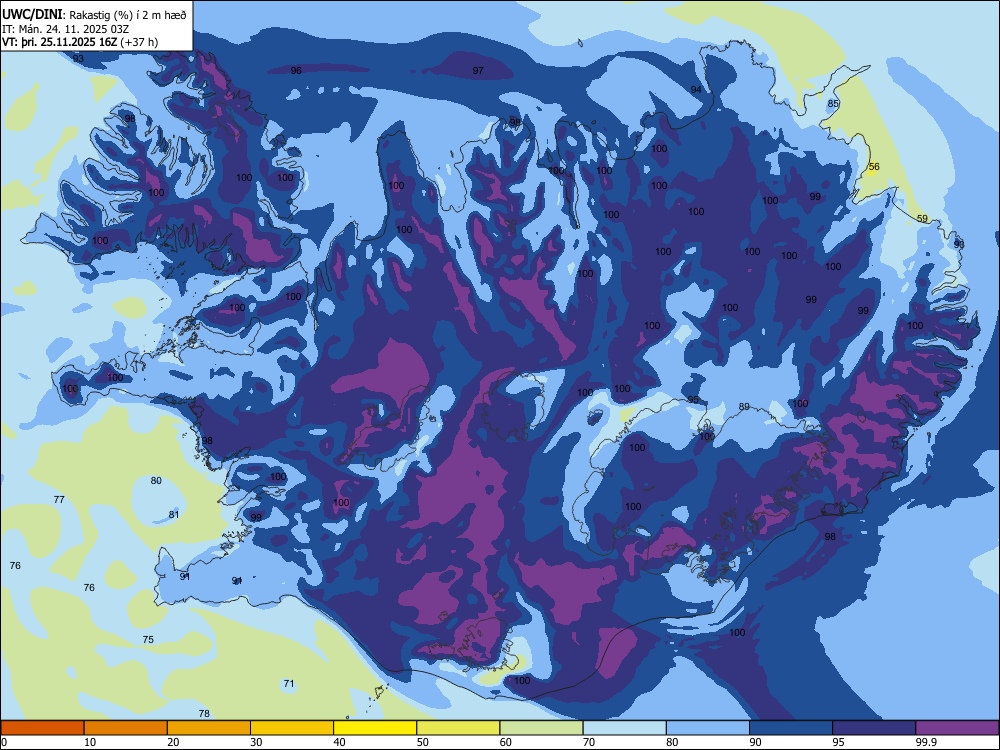Screen dimensions: 1000x750
Task: Click the 71 humidity value offshore southwest
Action: click(x=289, y=684)
